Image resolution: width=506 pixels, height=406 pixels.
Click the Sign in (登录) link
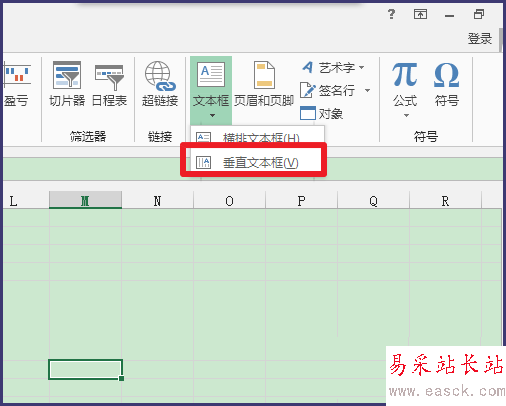pyautogui.click(x=479, y=39)
